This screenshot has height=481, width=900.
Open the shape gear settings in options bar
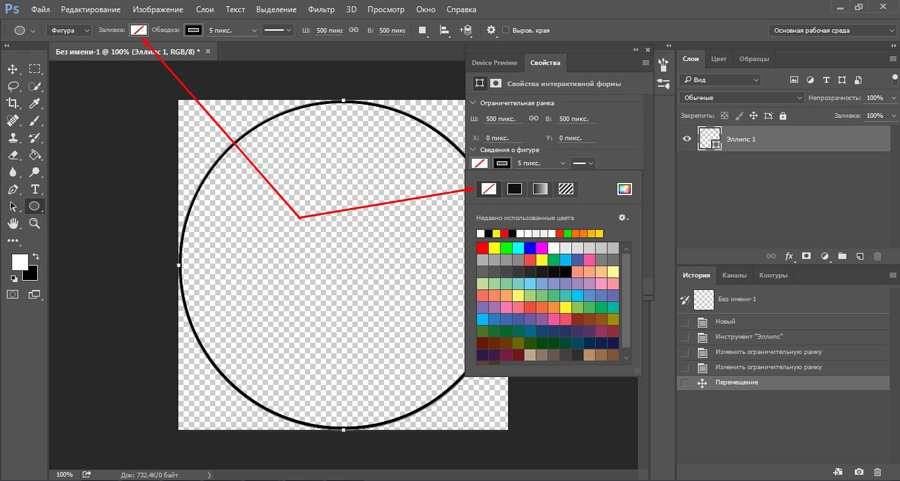pyautogui.click(x=491, y=30)
